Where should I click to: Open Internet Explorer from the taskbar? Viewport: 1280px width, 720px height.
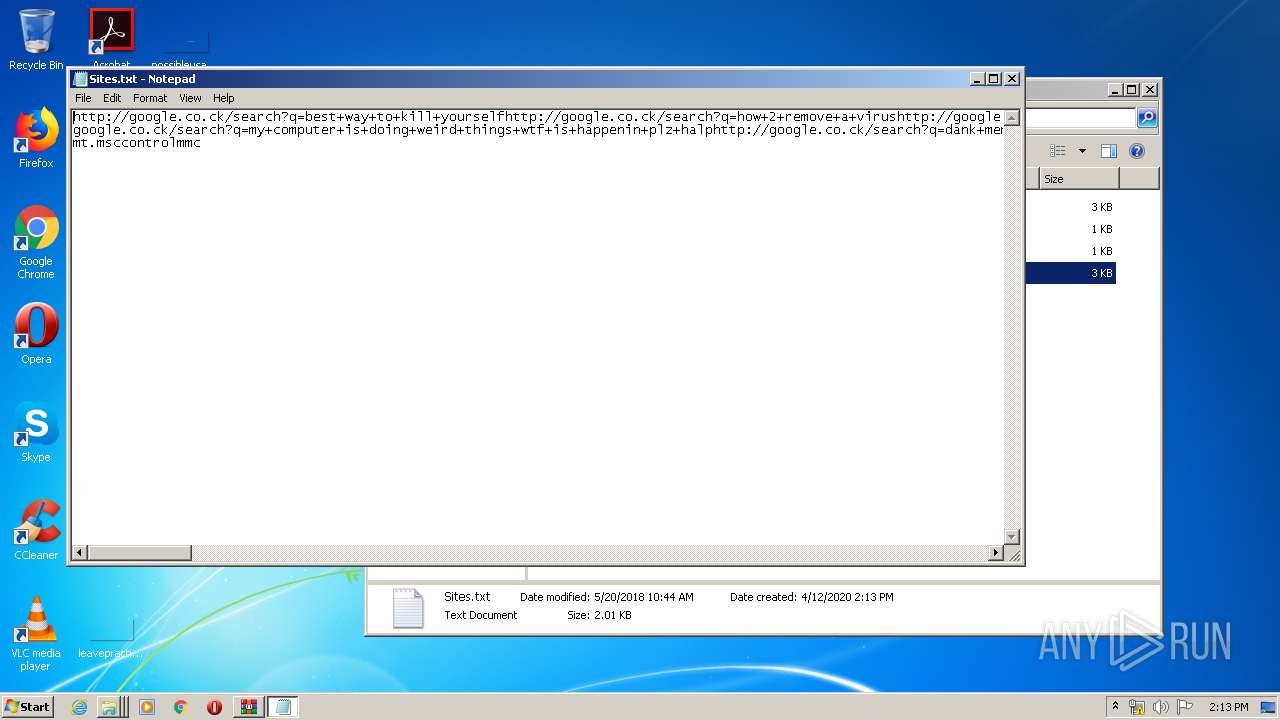[x=80, y=707]
